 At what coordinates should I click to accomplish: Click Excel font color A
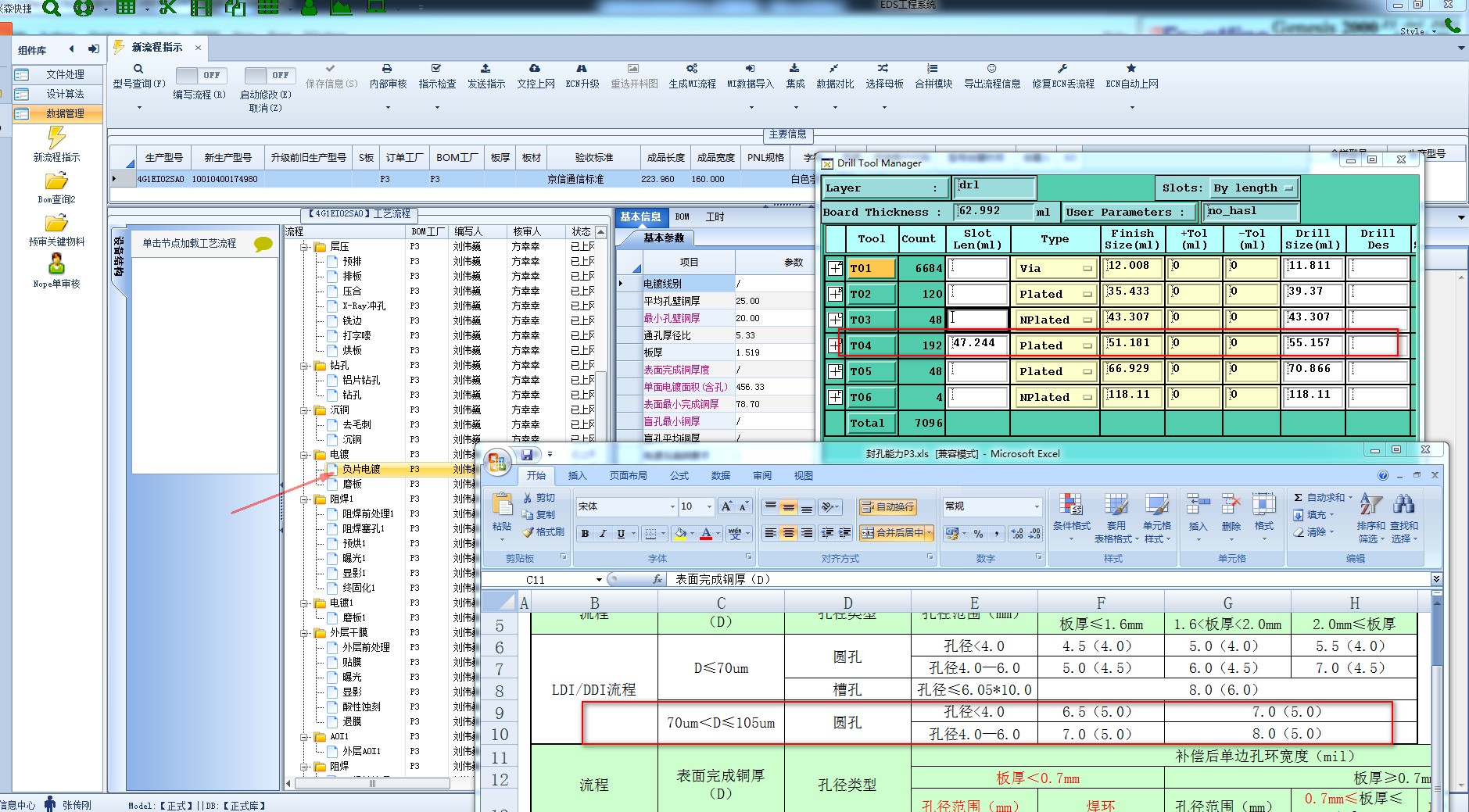[x=706, y=534]
